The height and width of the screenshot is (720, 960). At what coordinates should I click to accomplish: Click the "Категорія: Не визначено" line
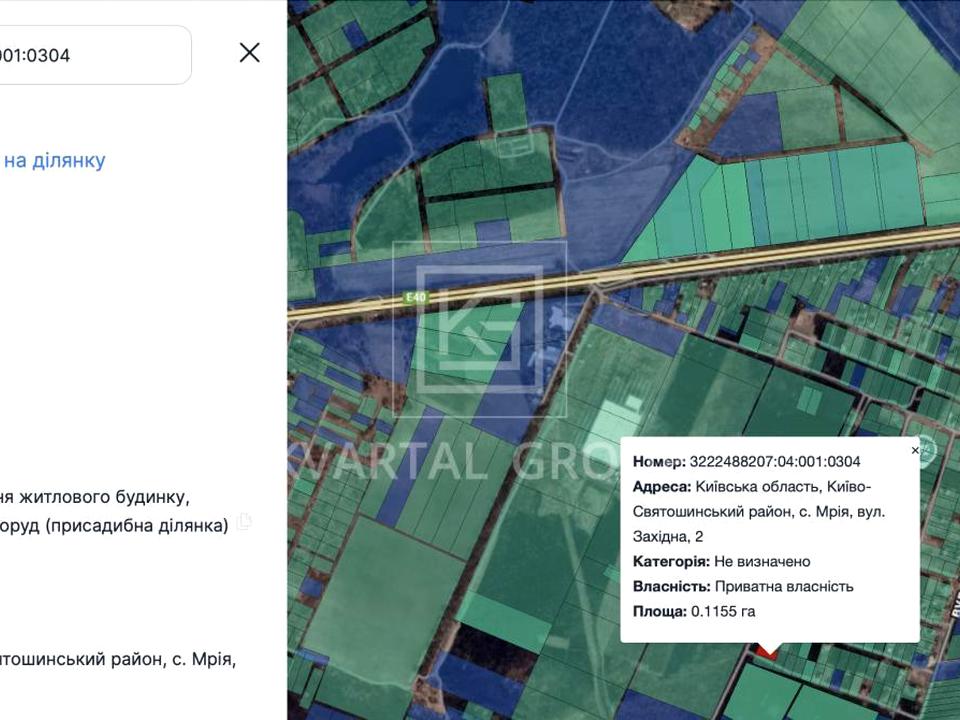coord(721,562)
